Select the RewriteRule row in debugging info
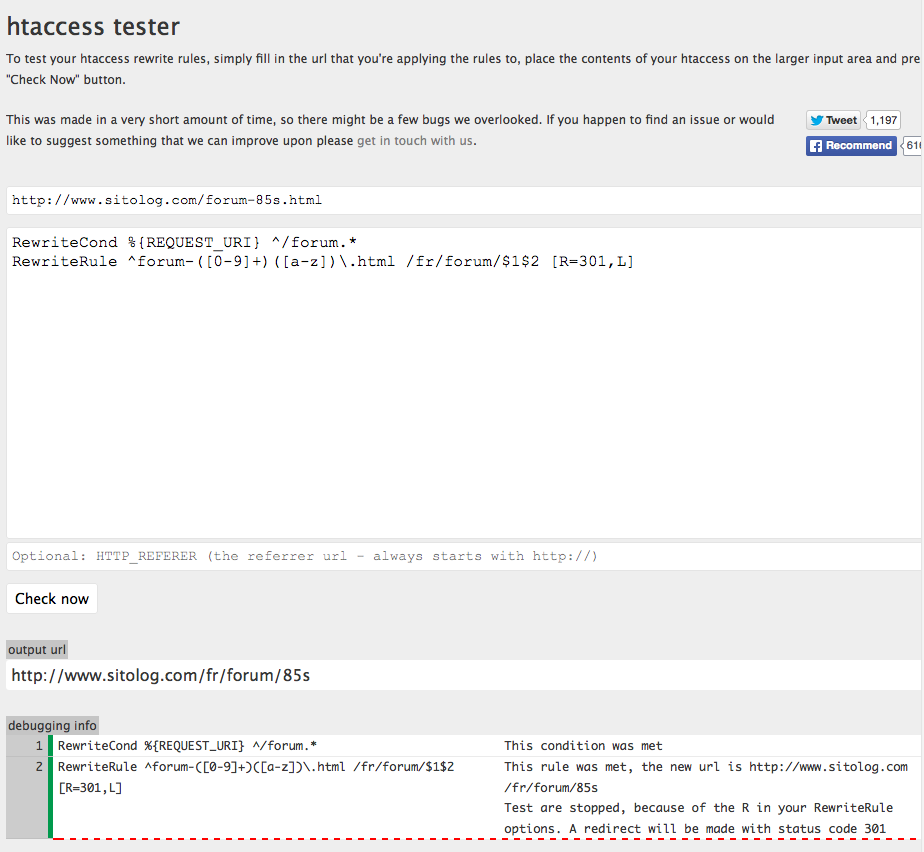The width and height of the screenshot is (924, 852). [256, 767]
